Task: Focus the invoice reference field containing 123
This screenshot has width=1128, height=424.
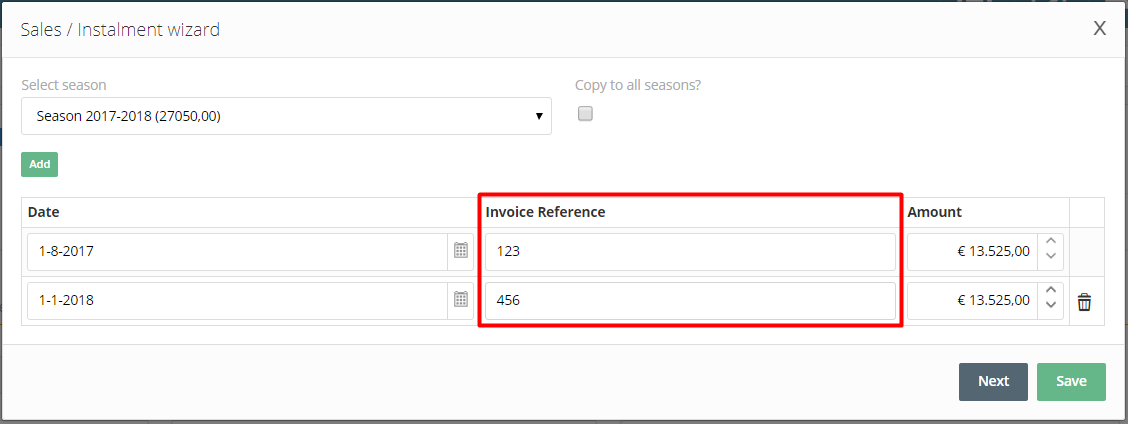Action: point(691,252)
